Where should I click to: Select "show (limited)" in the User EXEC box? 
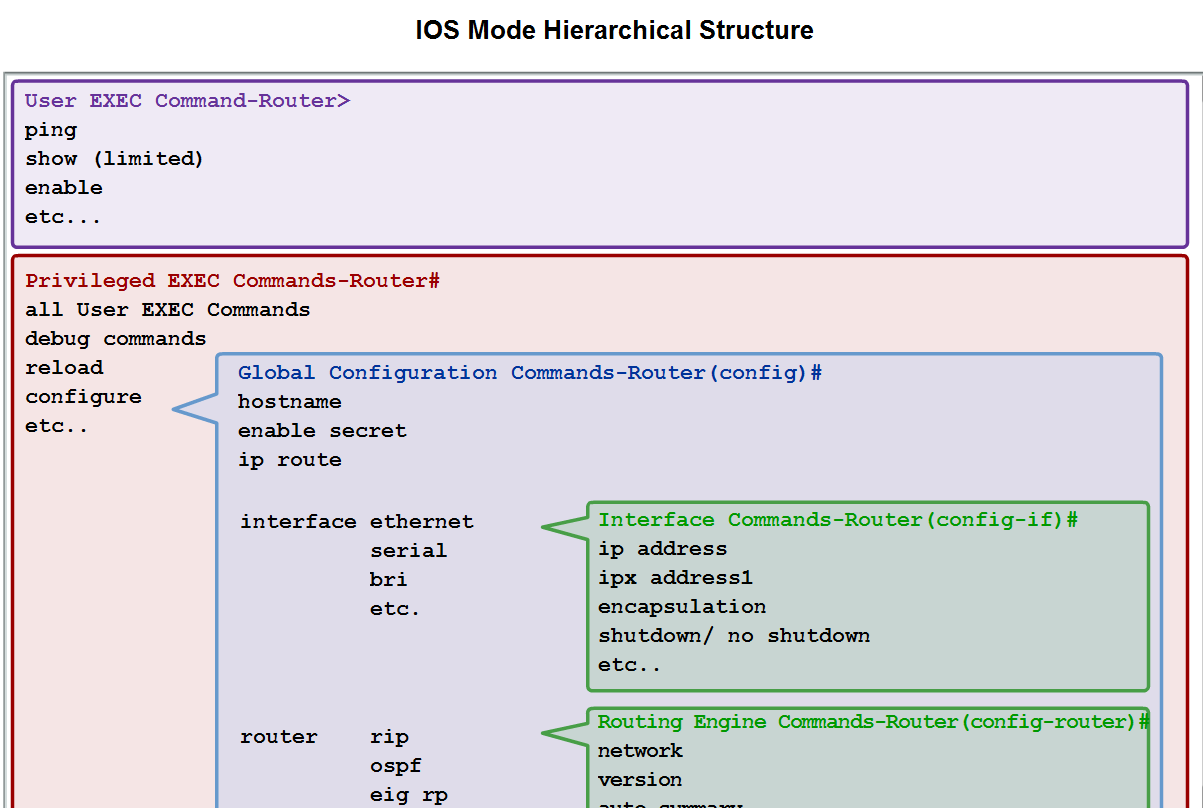click(x=113, y=158)
